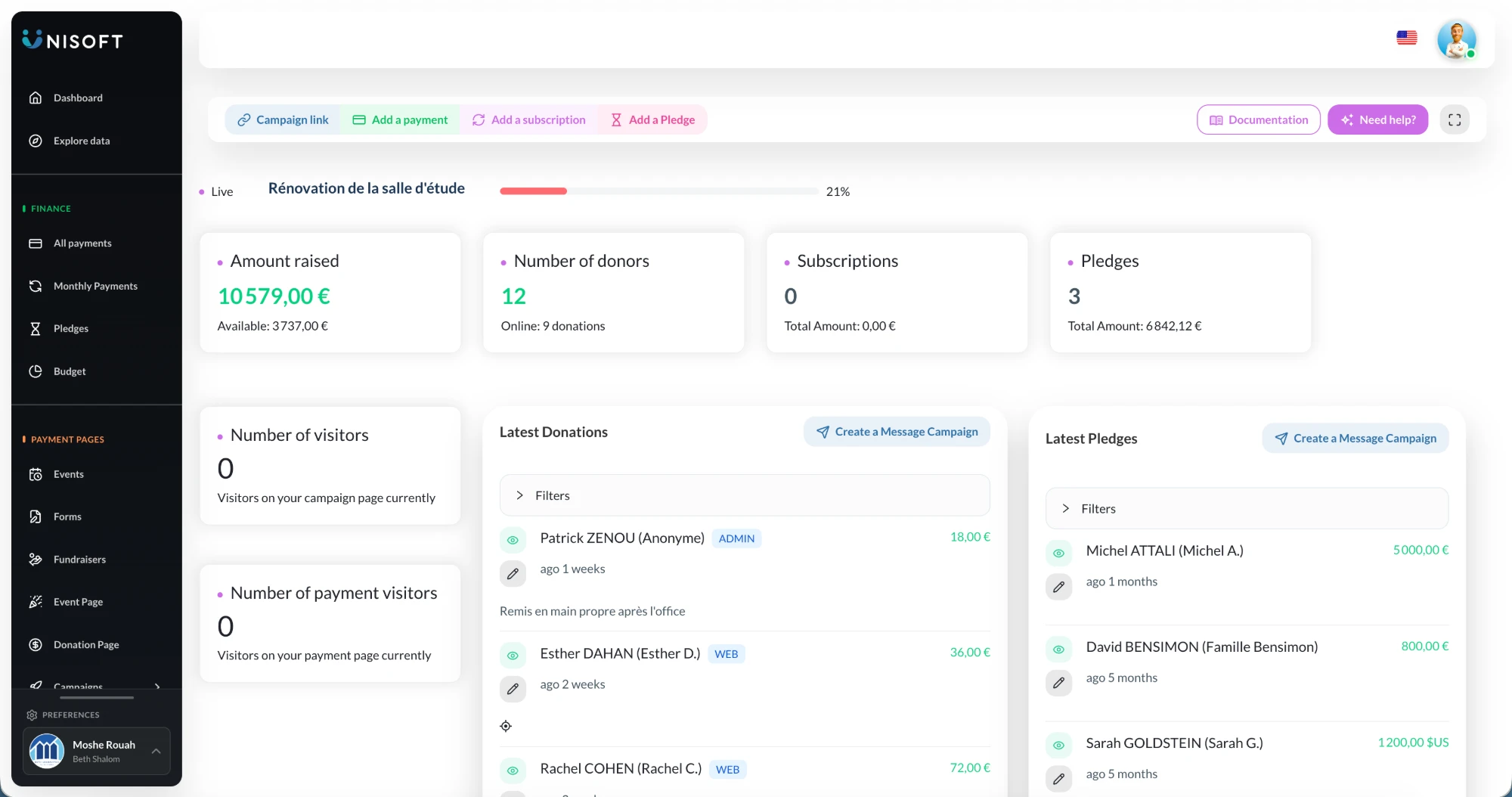1512x797 pixels.
Task: Click Add a payment button
Action: click(x=400, y=119)
